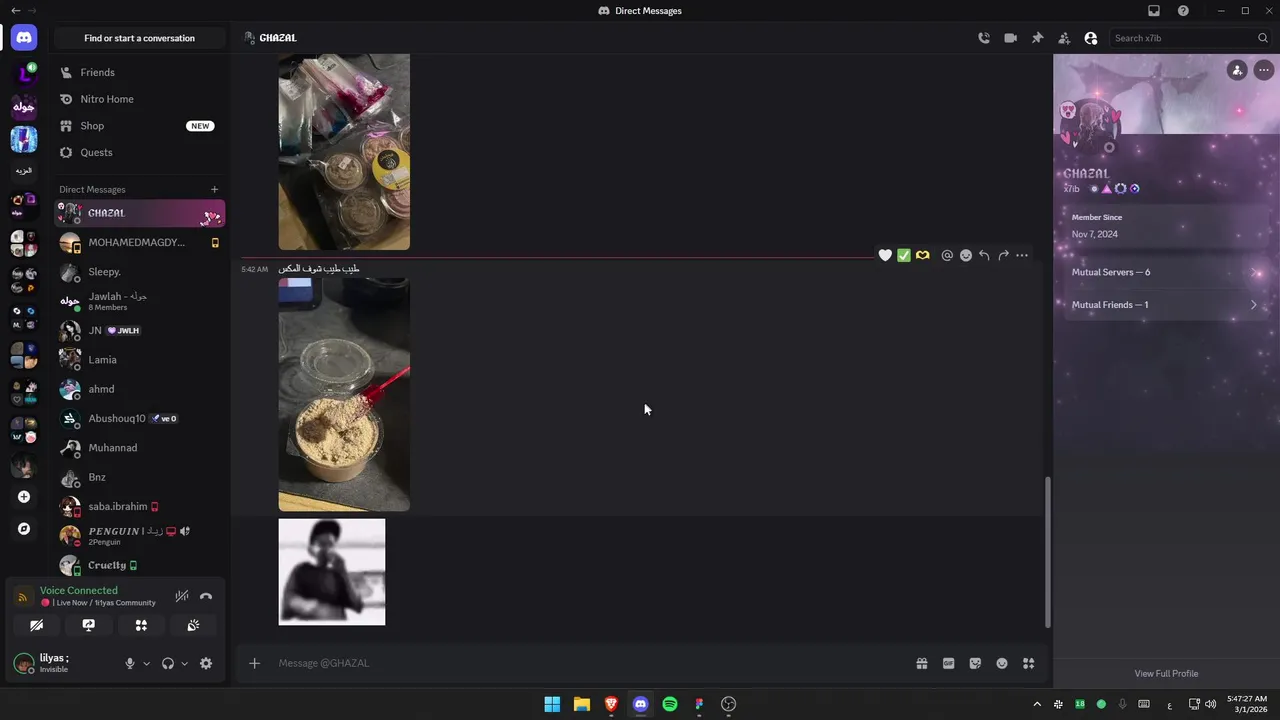Click View Full Profile

coord(1166,673)
